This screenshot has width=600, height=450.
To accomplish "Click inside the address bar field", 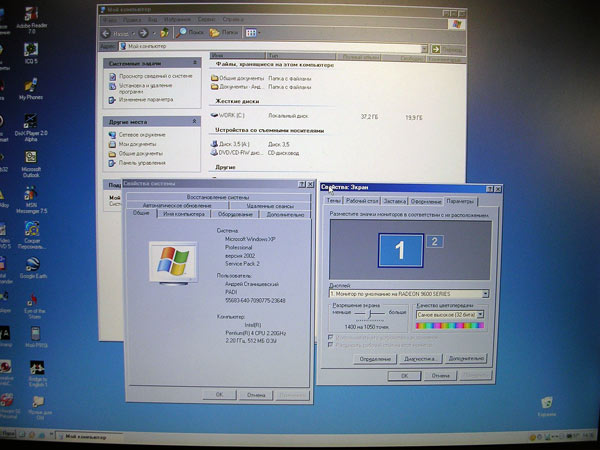I will tap(270, 47).
